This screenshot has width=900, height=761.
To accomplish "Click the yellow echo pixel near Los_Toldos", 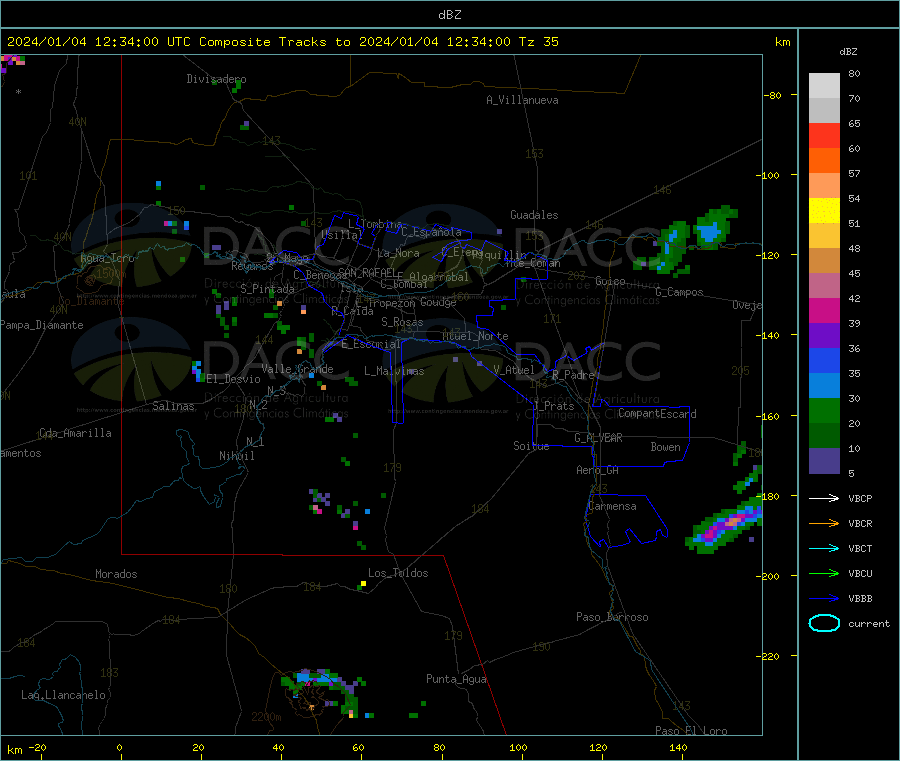I will 363,584.
